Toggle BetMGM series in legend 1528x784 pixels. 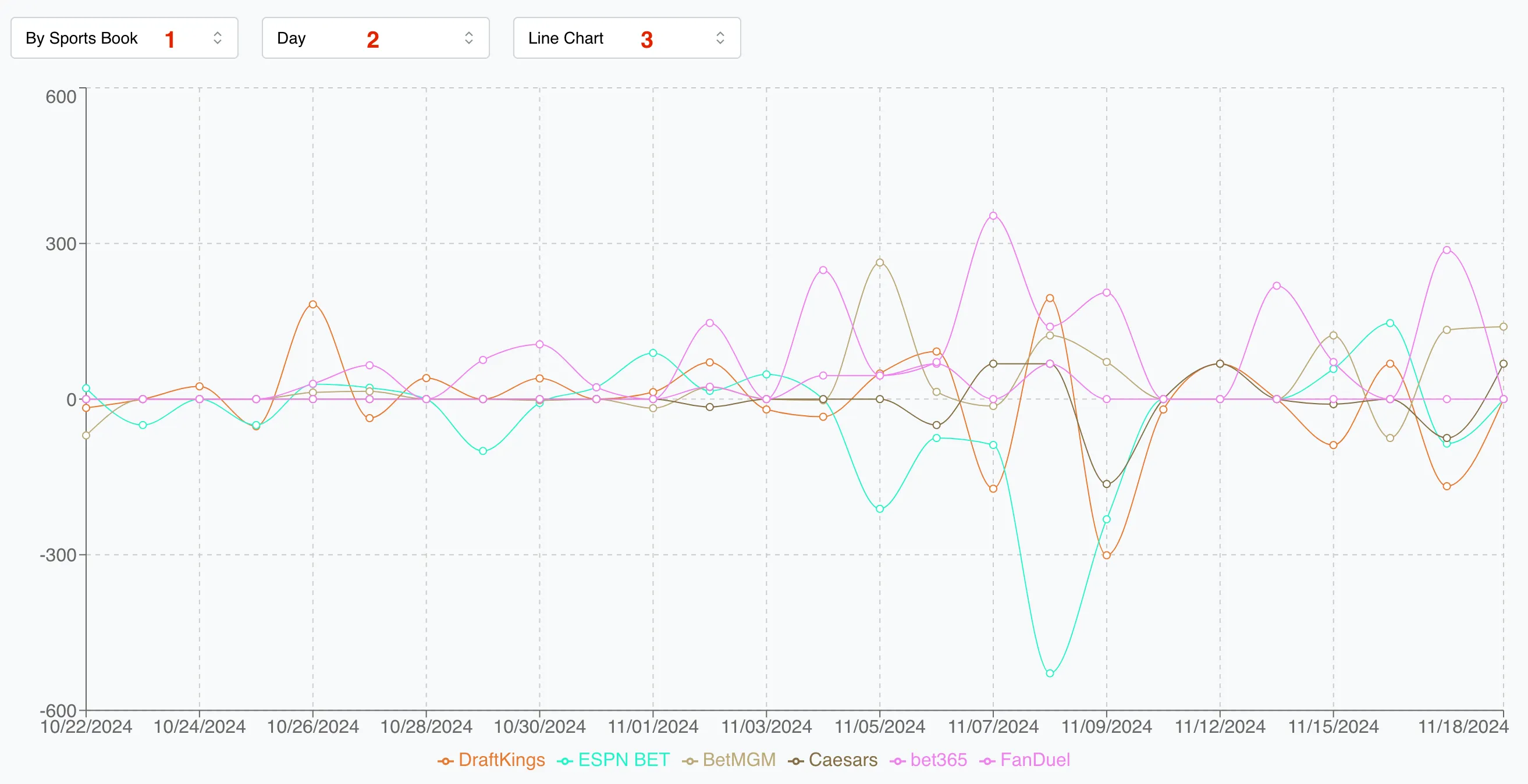coord(738,760)
